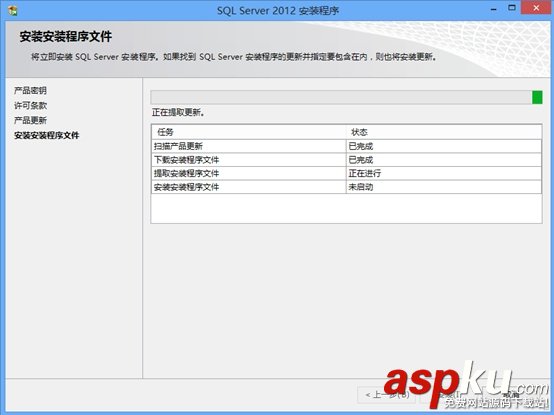Select bold 安装安装程序文件 step in left sidebar
This screenshot has height=415, width=554.
(x=47, y=135)
